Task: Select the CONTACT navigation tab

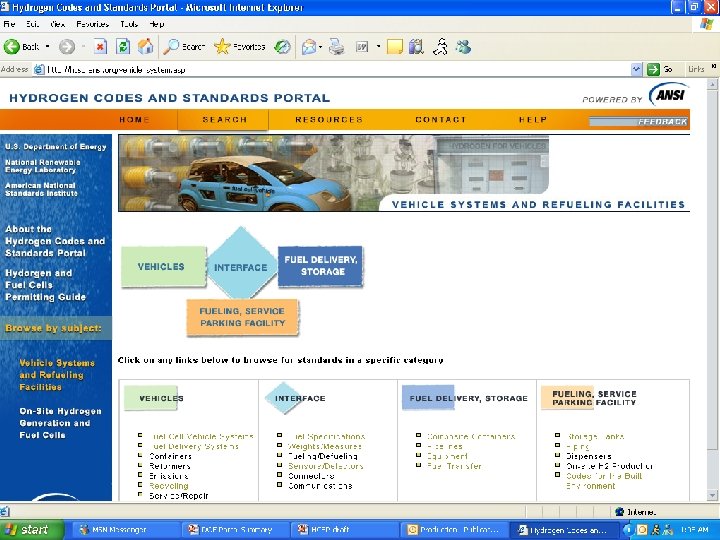Action: point(440,120)
